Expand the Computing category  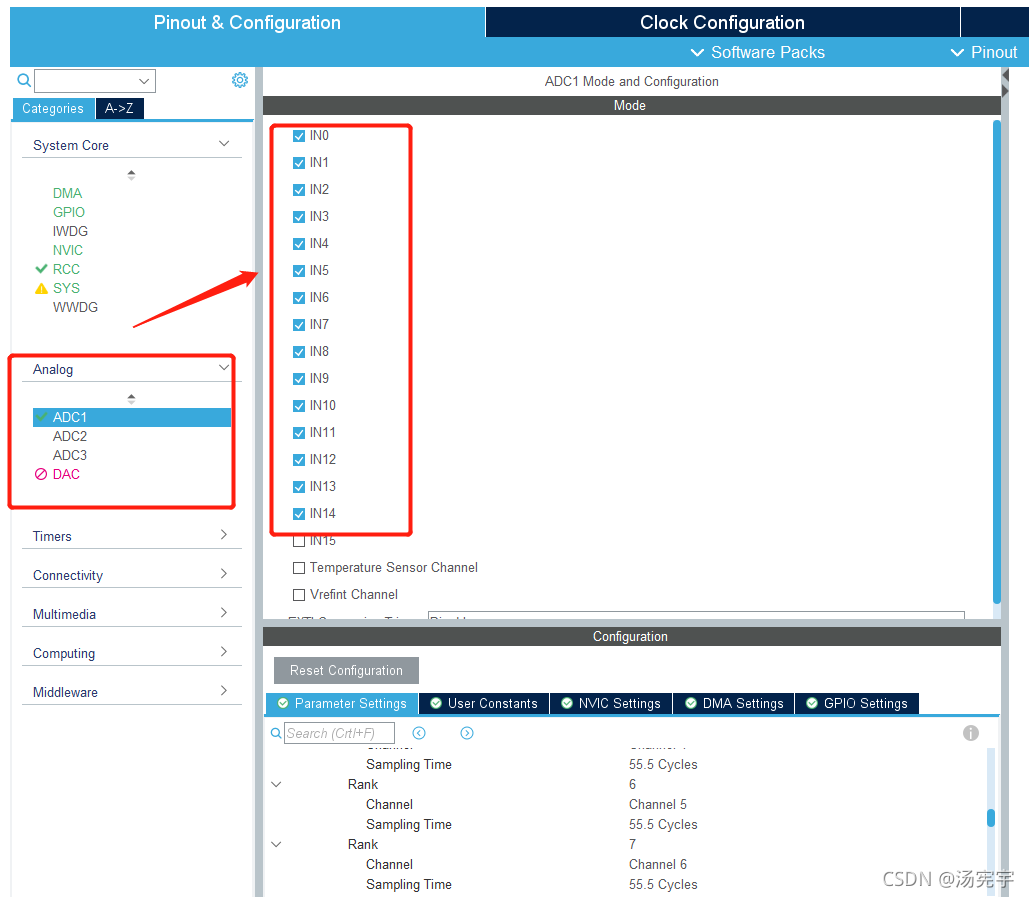[x=224, y=651]
